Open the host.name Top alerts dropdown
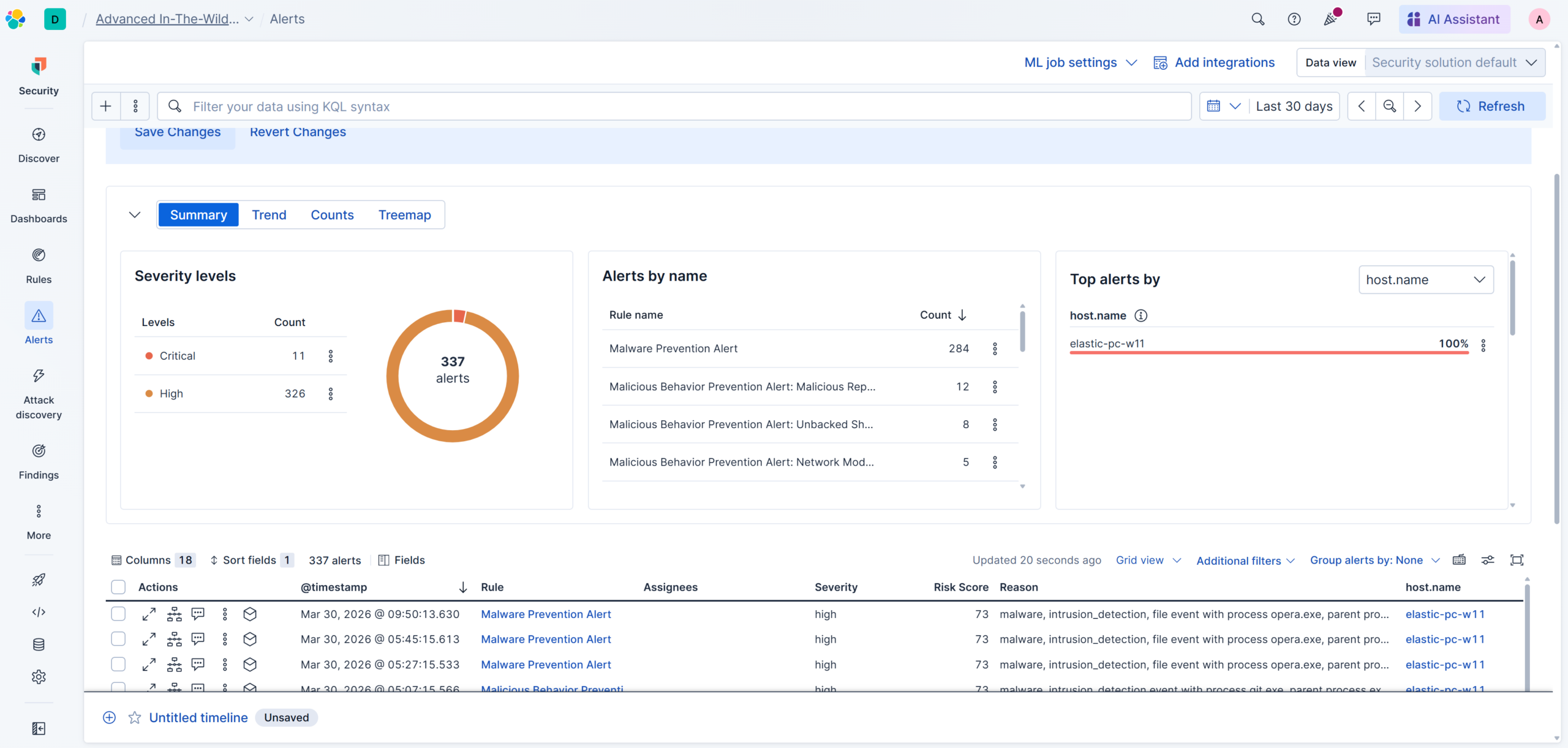Image resolution: width=1568 pixels, height=748 pixels. [x=1425, y=279]
